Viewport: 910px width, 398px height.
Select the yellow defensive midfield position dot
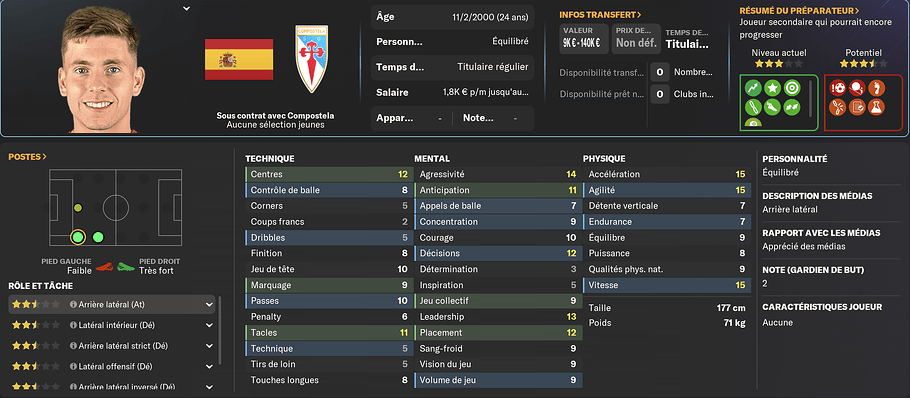(78, 208)
